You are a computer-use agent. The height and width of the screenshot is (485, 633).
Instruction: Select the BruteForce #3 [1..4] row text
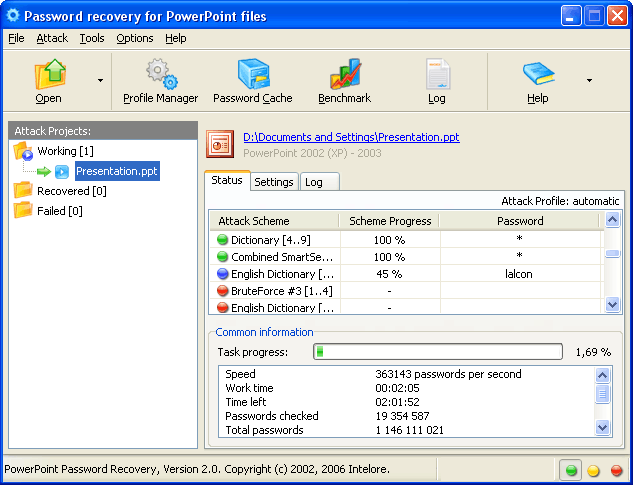[282, 291]
